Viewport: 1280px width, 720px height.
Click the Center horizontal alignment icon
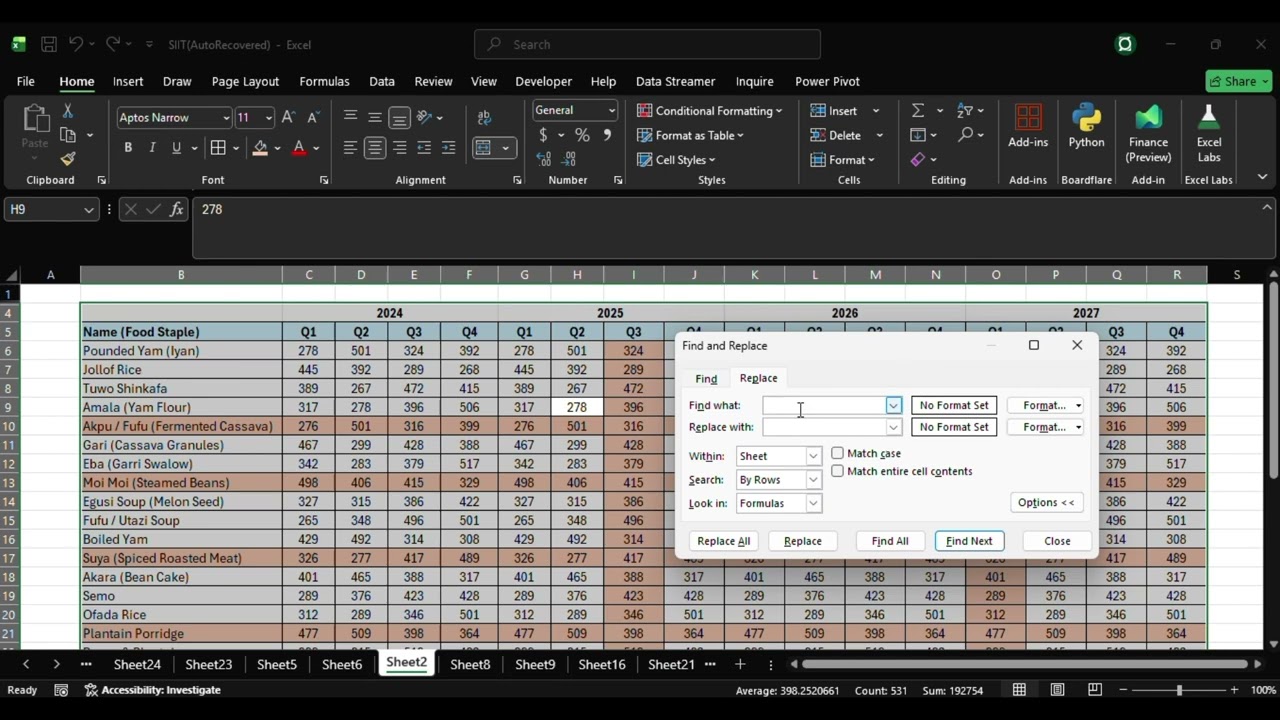point(375,148)
